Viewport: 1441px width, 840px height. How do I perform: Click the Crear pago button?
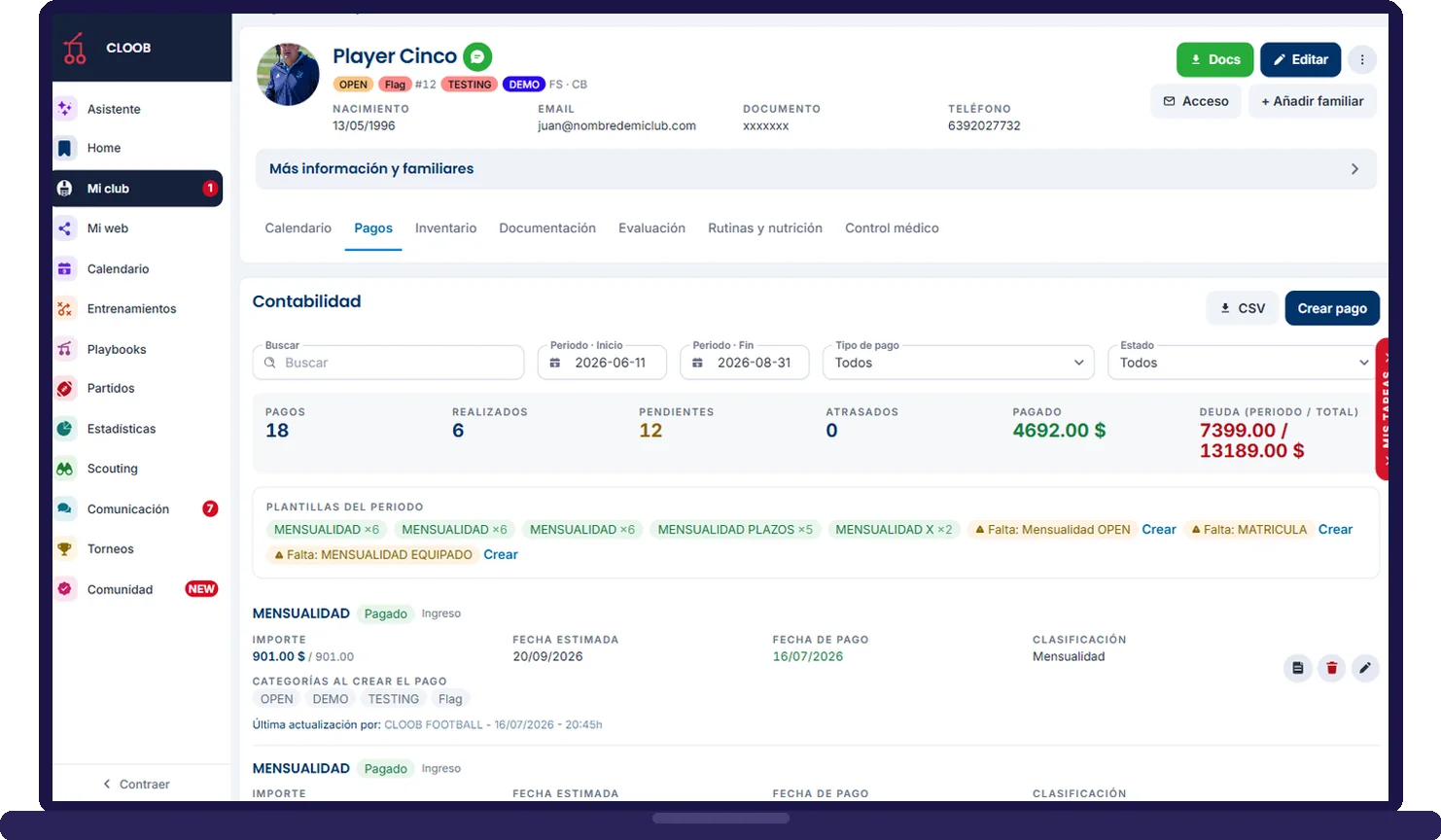pyautogui.click(x=1332, y=308)
